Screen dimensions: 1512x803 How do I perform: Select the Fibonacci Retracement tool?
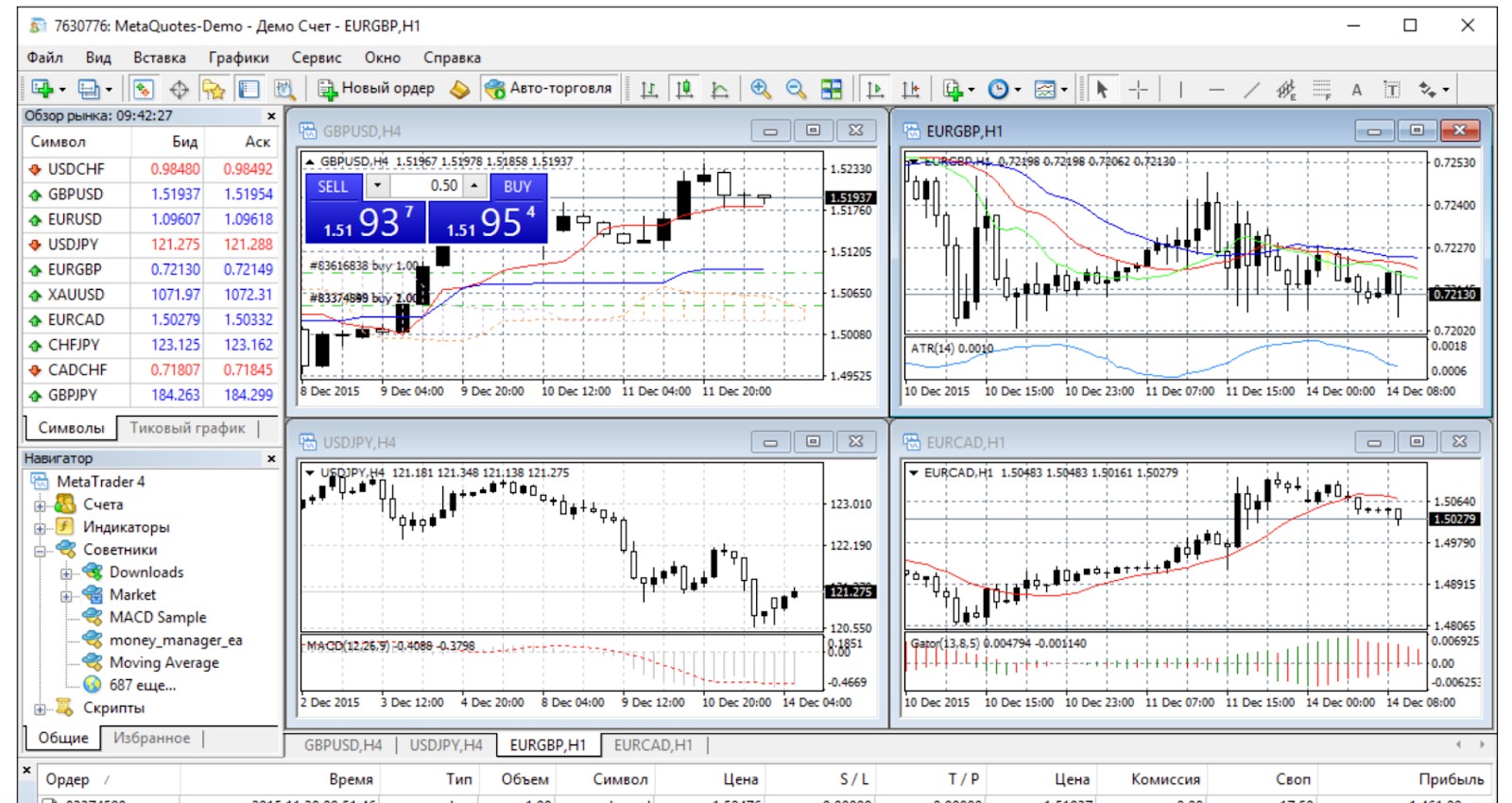pyautogui.click(x=1321, y=89)
